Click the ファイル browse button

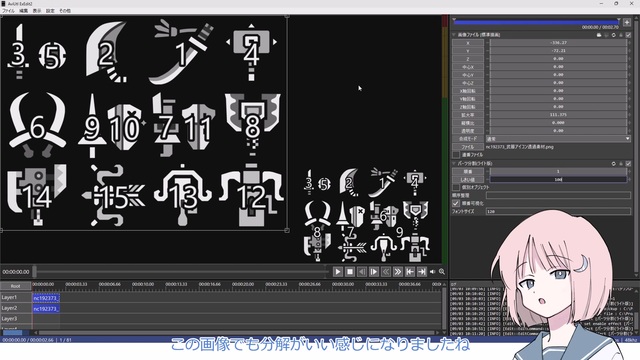point(468,147)
